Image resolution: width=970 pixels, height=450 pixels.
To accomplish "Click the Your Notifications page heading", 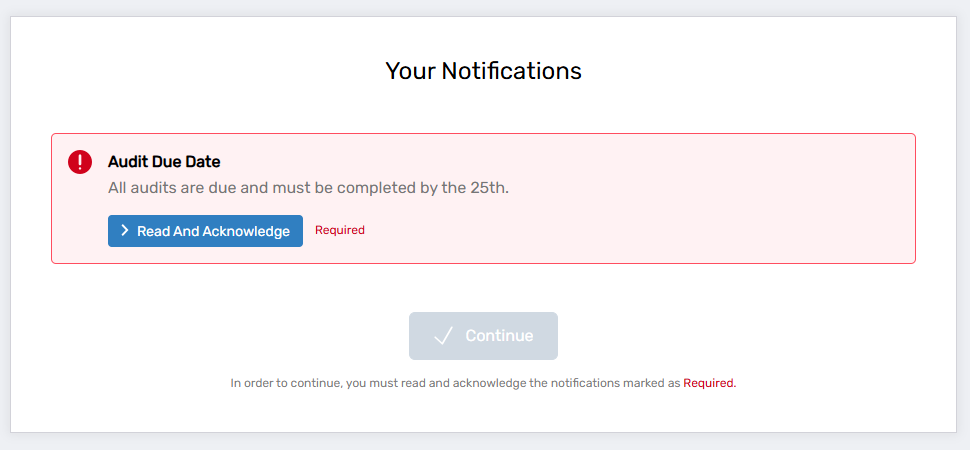I will point(483,71).
